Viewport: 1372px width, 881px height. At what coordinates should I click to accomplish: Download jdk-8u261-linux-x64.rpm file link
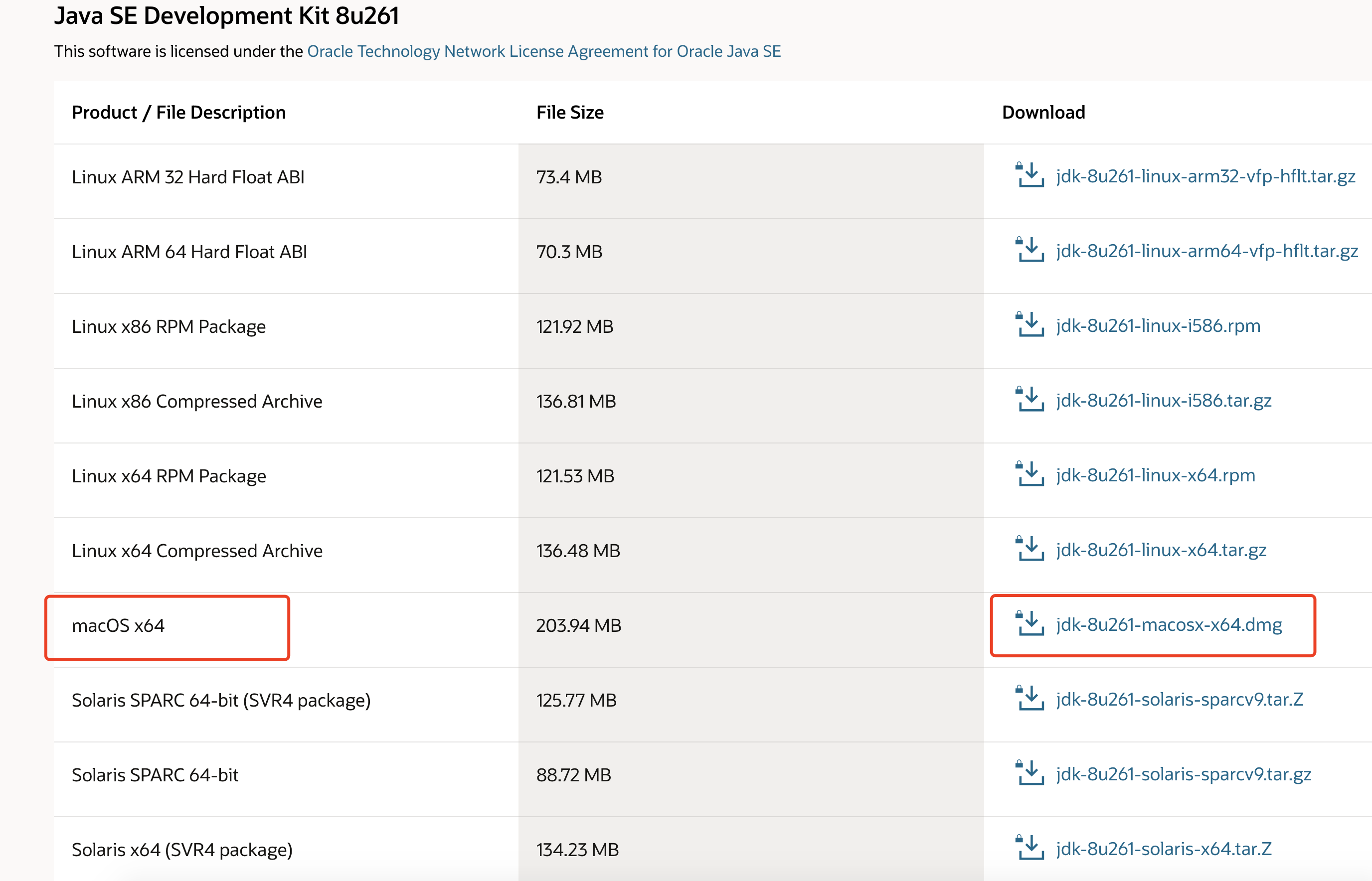(1156, 475)
